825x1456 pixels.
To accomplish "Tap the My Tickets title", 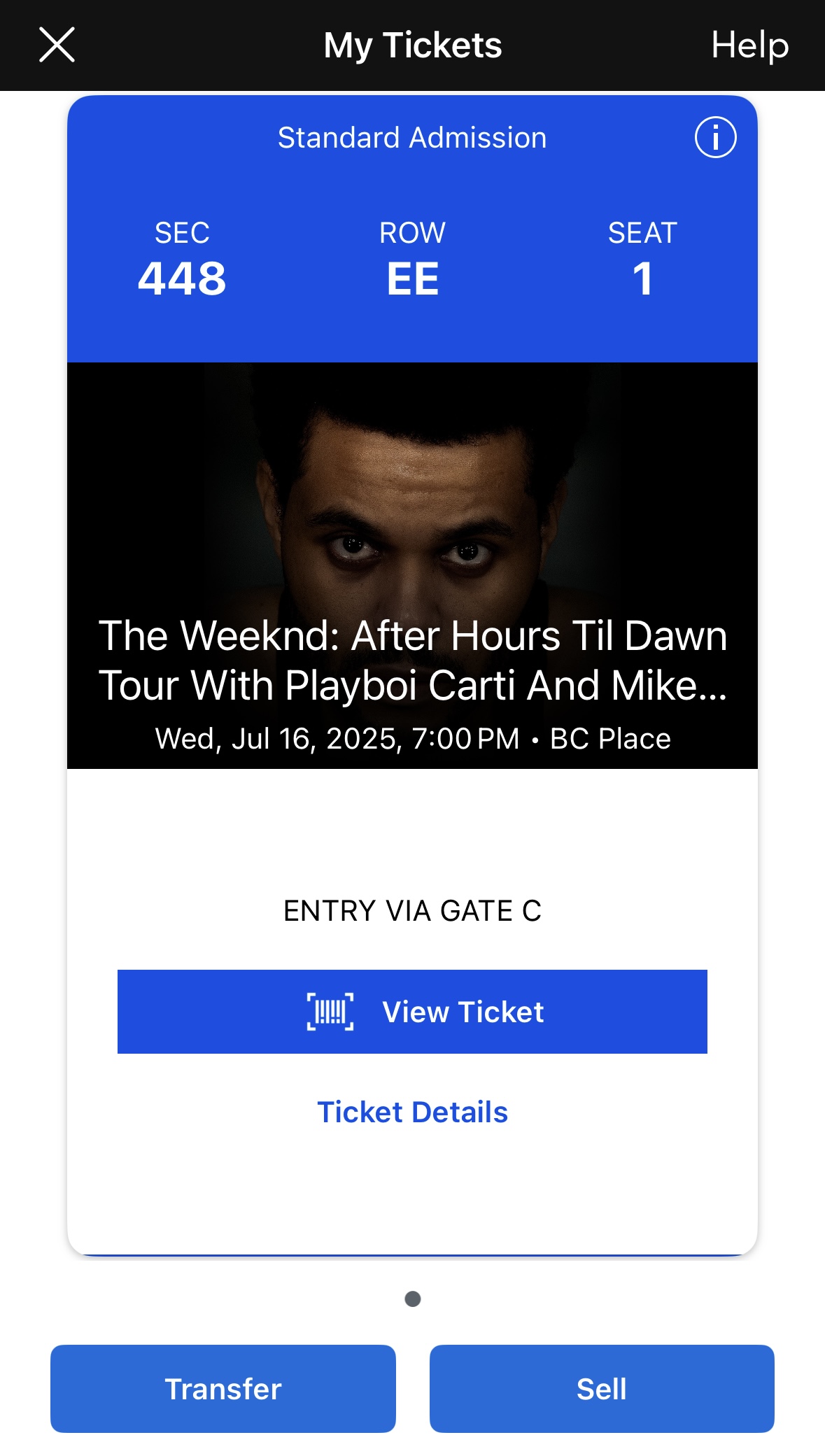I will coord(413,45).
